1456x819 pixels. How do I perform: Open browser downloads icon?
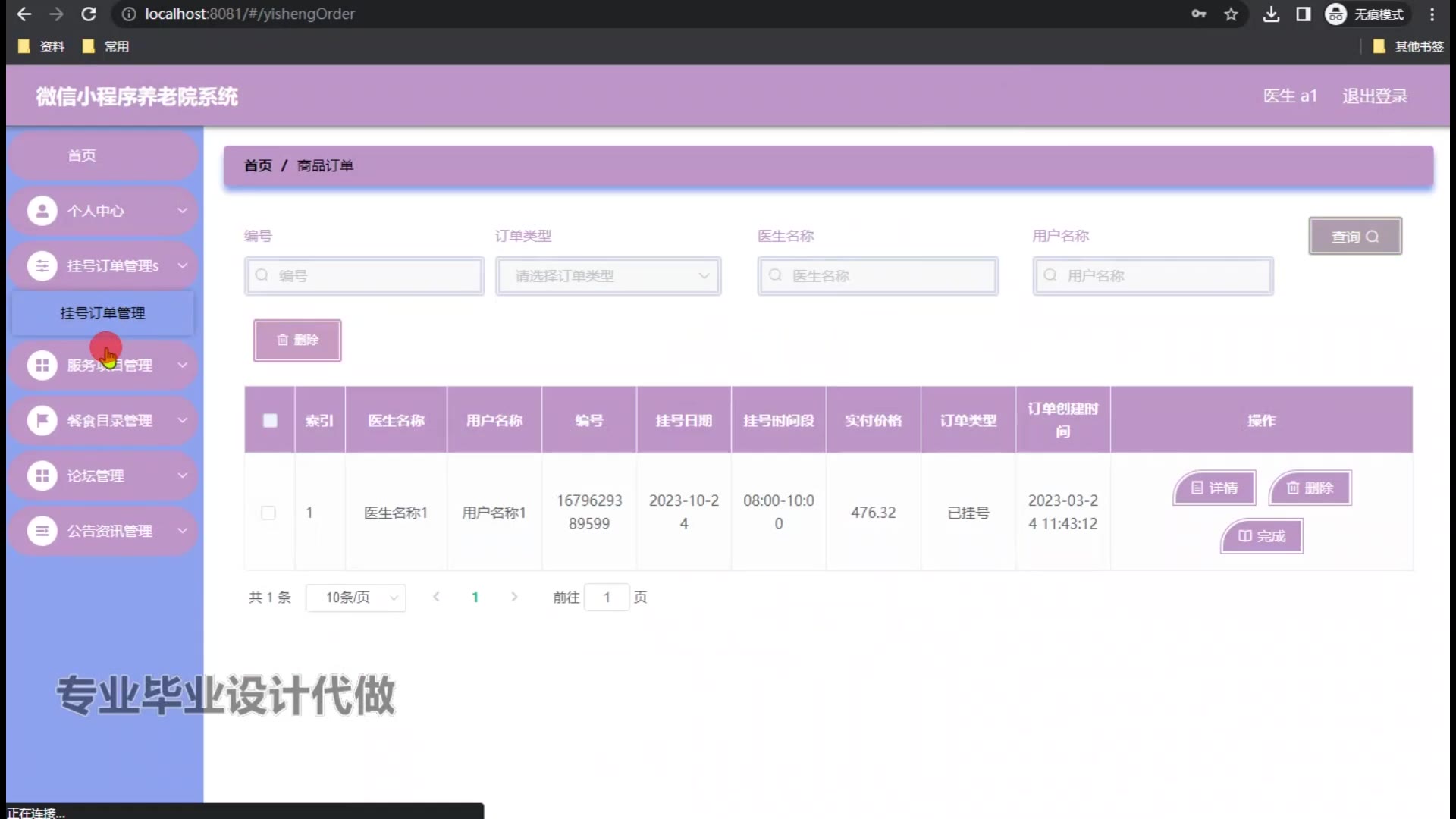(1271, 14)
